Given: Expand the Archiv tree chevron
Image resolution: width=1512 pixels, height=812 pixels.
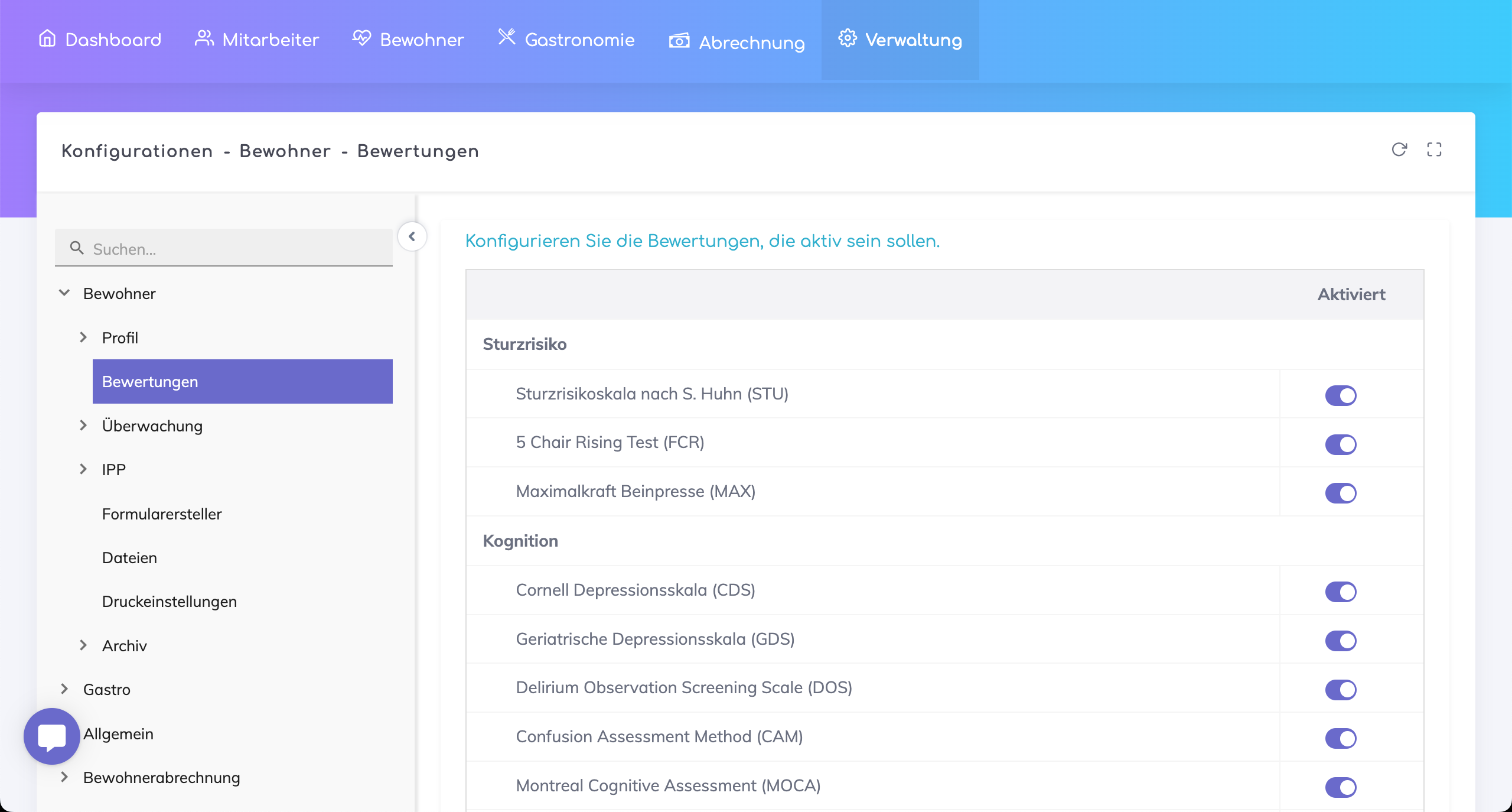Looking at the screenshot, I should (x=83, y=645).
